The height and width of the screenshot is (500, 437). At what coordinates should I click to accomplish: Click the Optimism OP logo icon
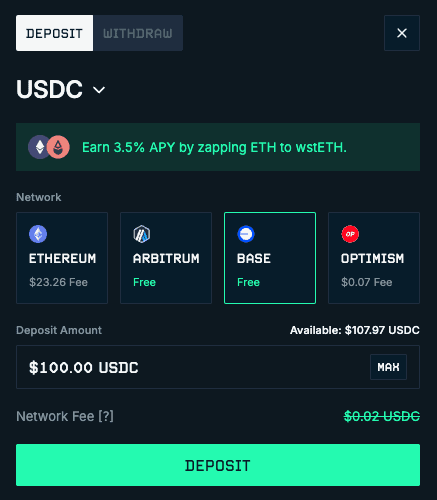pyautogui.click(x=350, y=234)
